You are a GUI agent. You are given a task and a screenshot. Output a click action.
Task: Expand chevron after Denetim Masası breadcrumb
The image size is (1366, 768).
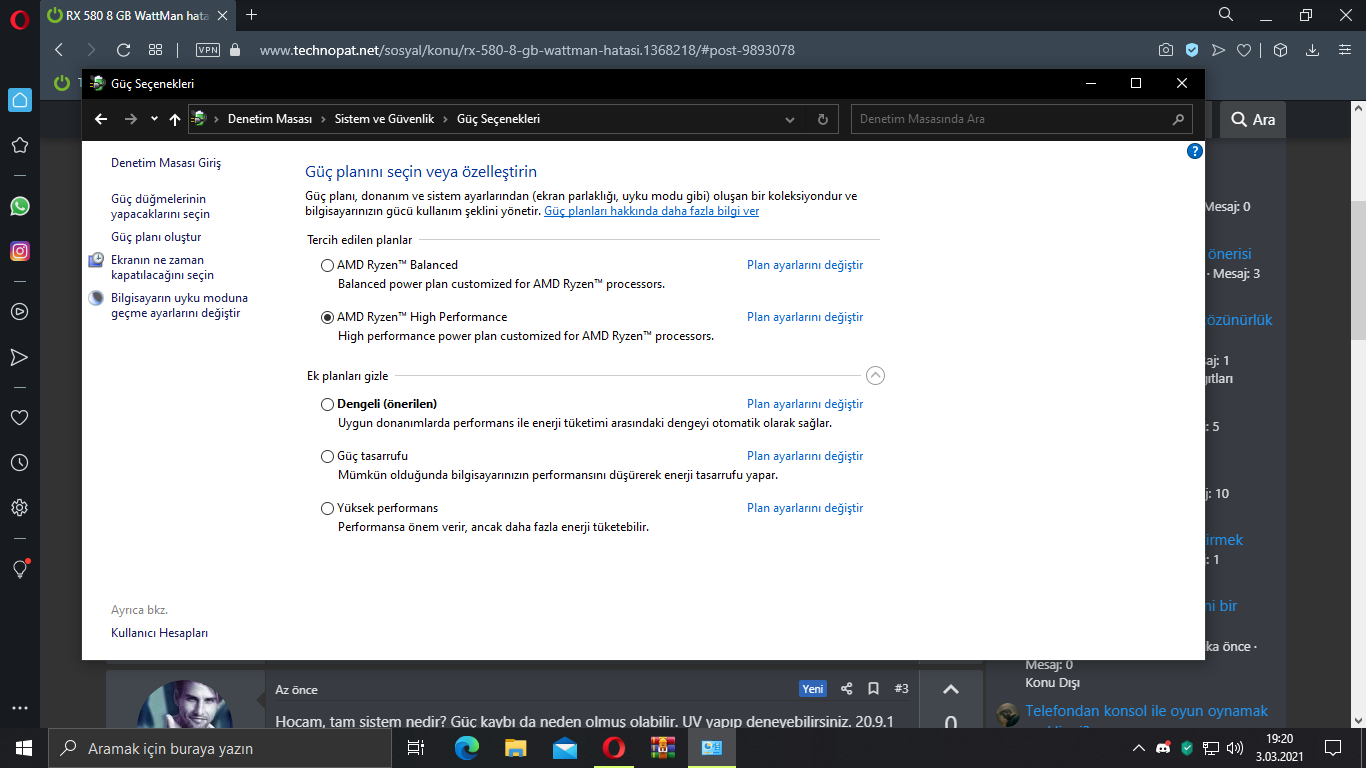pyautogui.click(x=323, y=119)
